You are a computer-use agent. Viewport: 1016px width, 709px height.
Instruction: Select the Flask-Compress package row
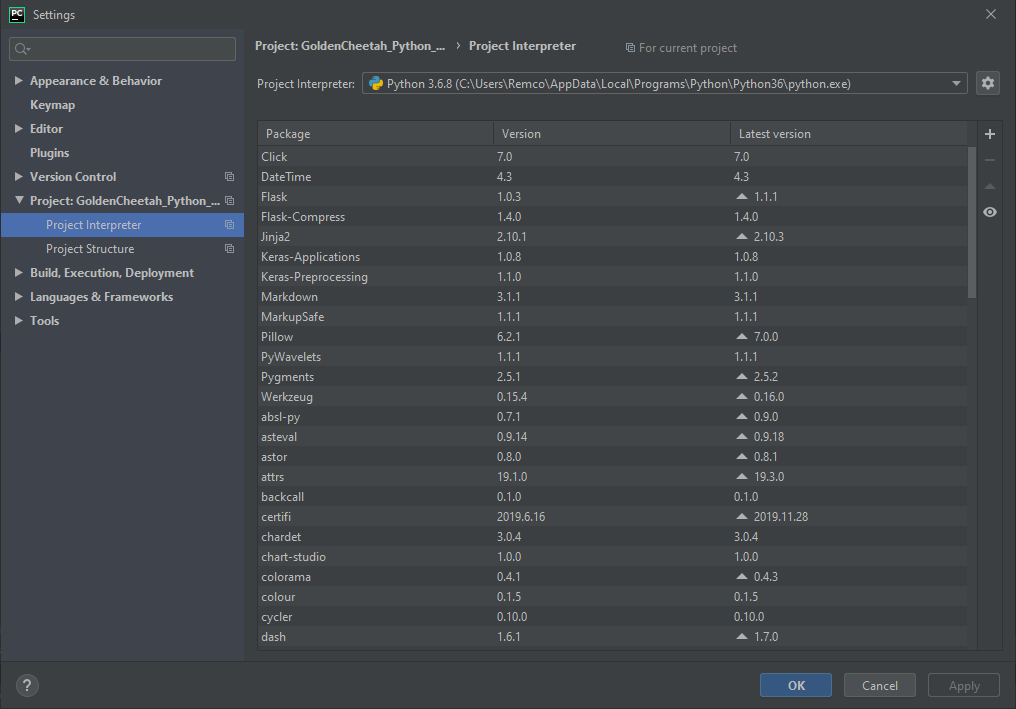coord(612,216)
